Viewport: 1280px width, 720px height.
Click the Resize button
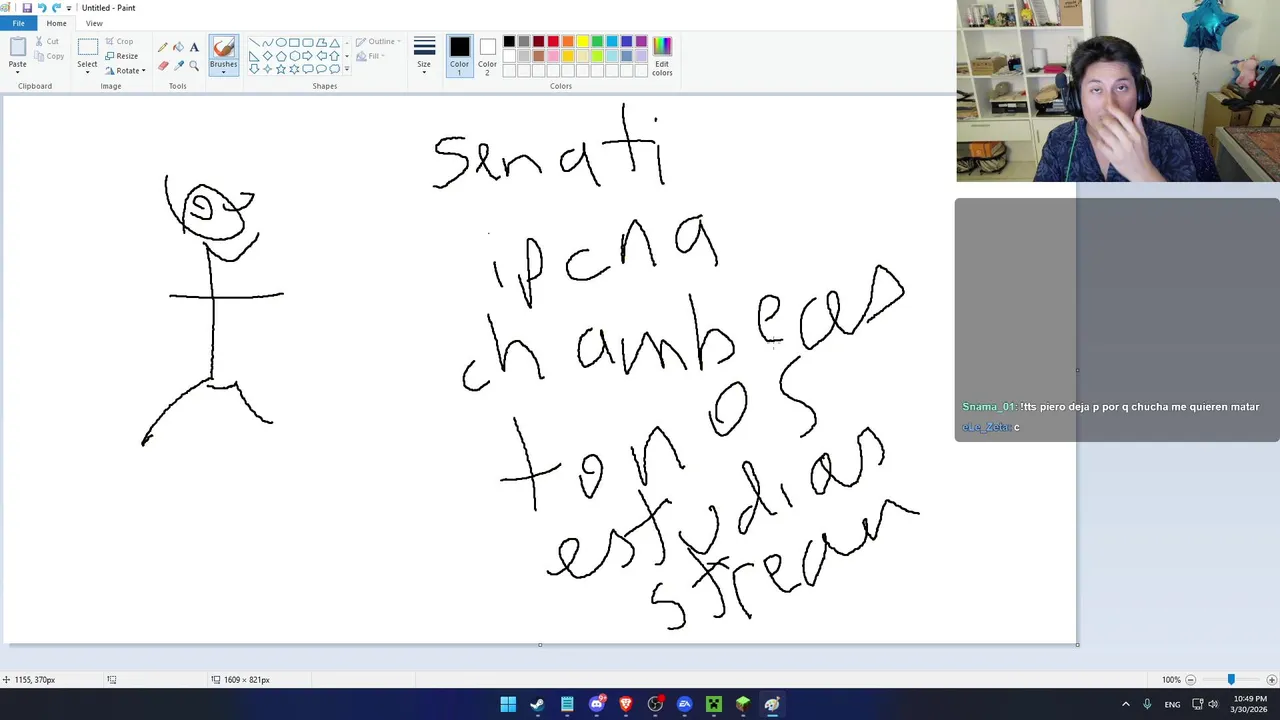tap(121, 56)
